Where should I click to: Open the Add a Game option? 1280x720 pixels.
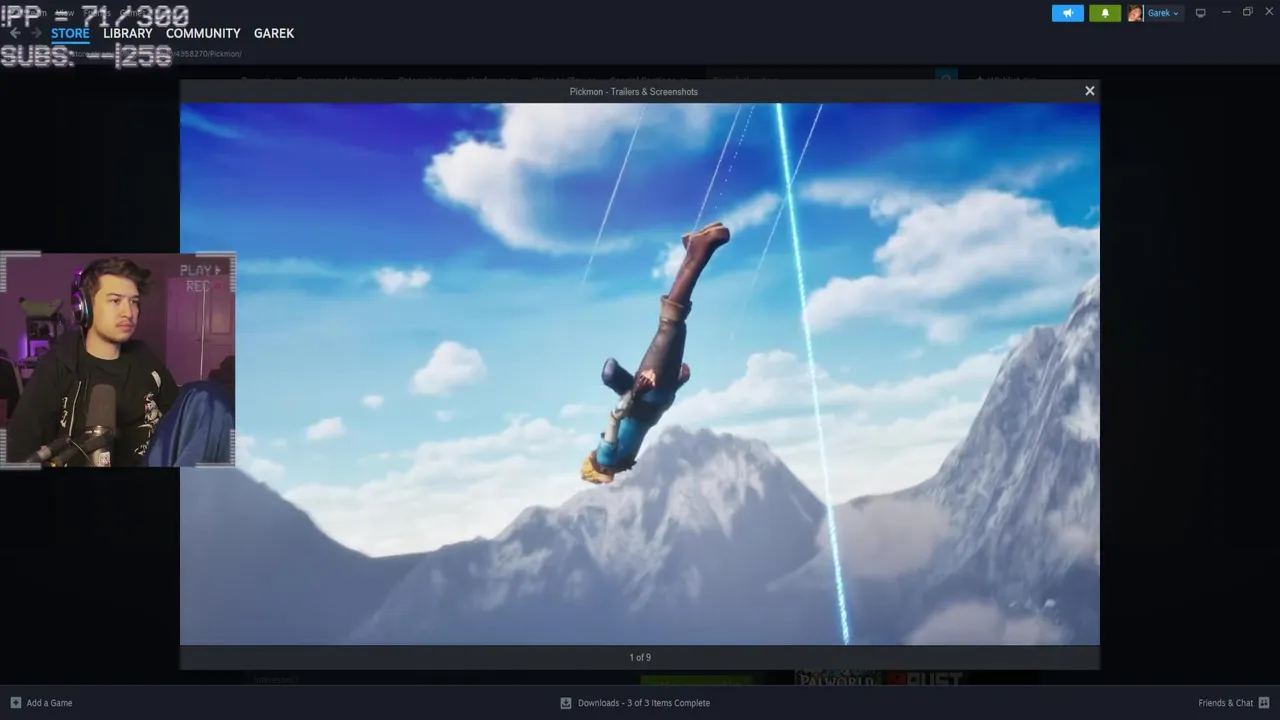49,703
